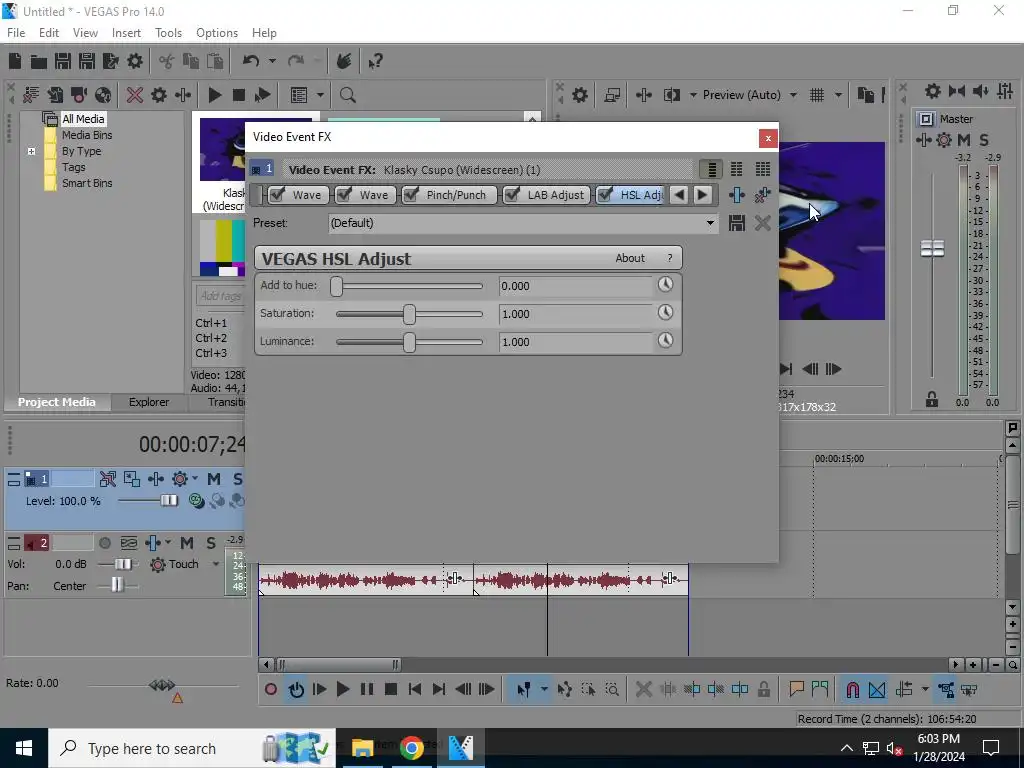
Task: Switch to the Project Media tab
Action: click(57, 402)
